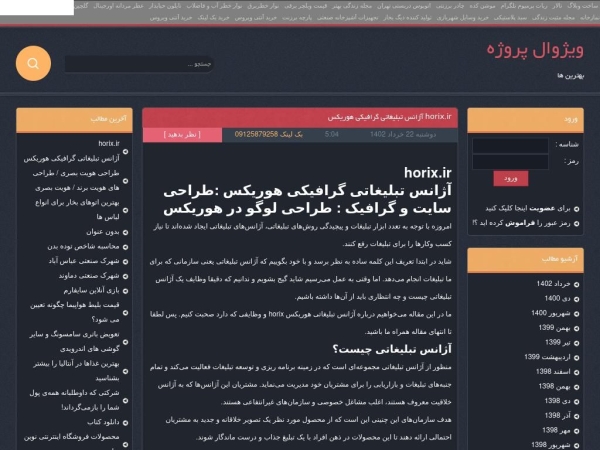The image size is (600, 450).
Task: Click bullet icon beside برای عضویت link
Action: [x=577, y=209]
